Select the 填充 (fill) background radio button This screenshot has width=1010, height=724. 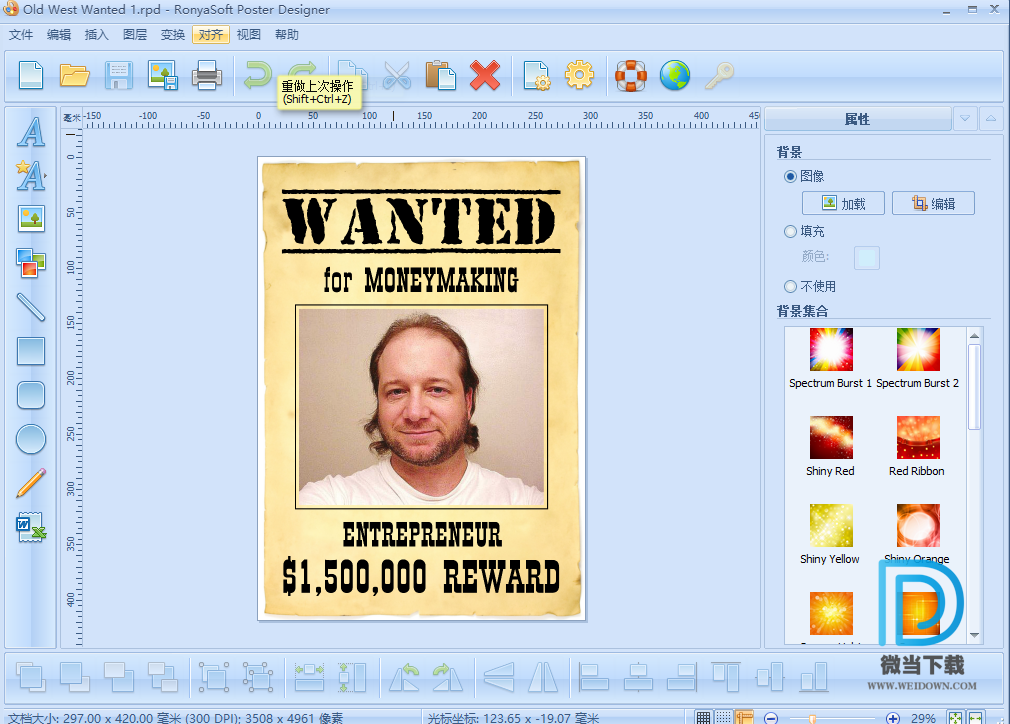coord(790,231)
